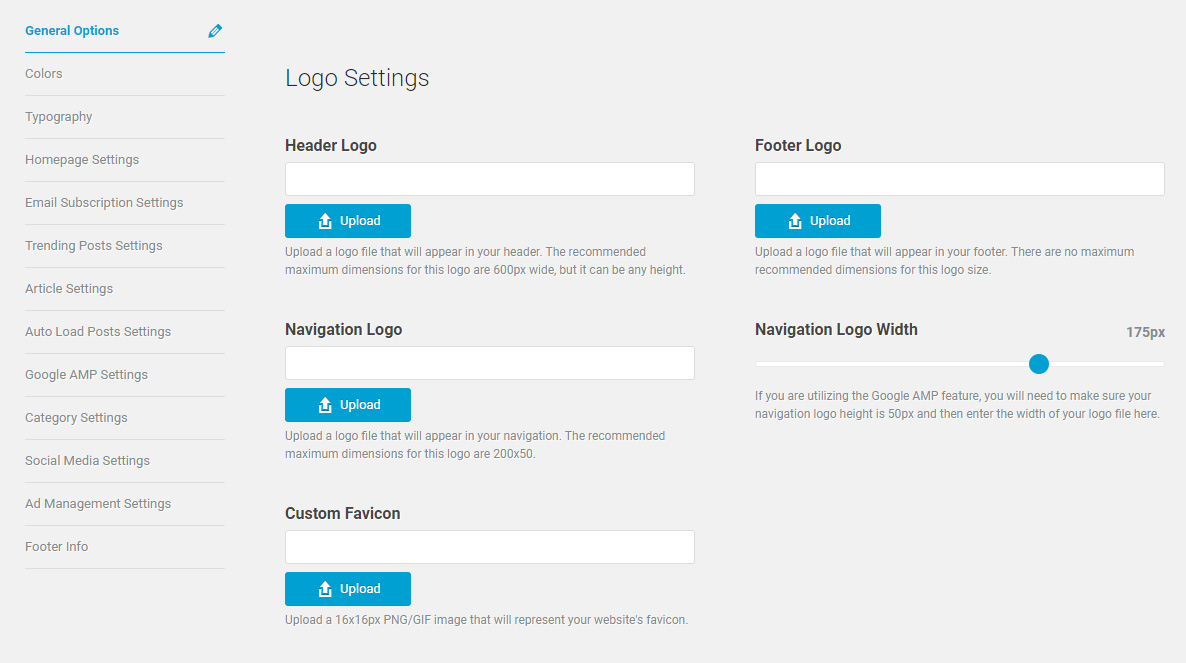Select Social Media Settings tab
The height and width of the screenshot is (663, 1186).
pyautogui.click(x=87, y=461)
